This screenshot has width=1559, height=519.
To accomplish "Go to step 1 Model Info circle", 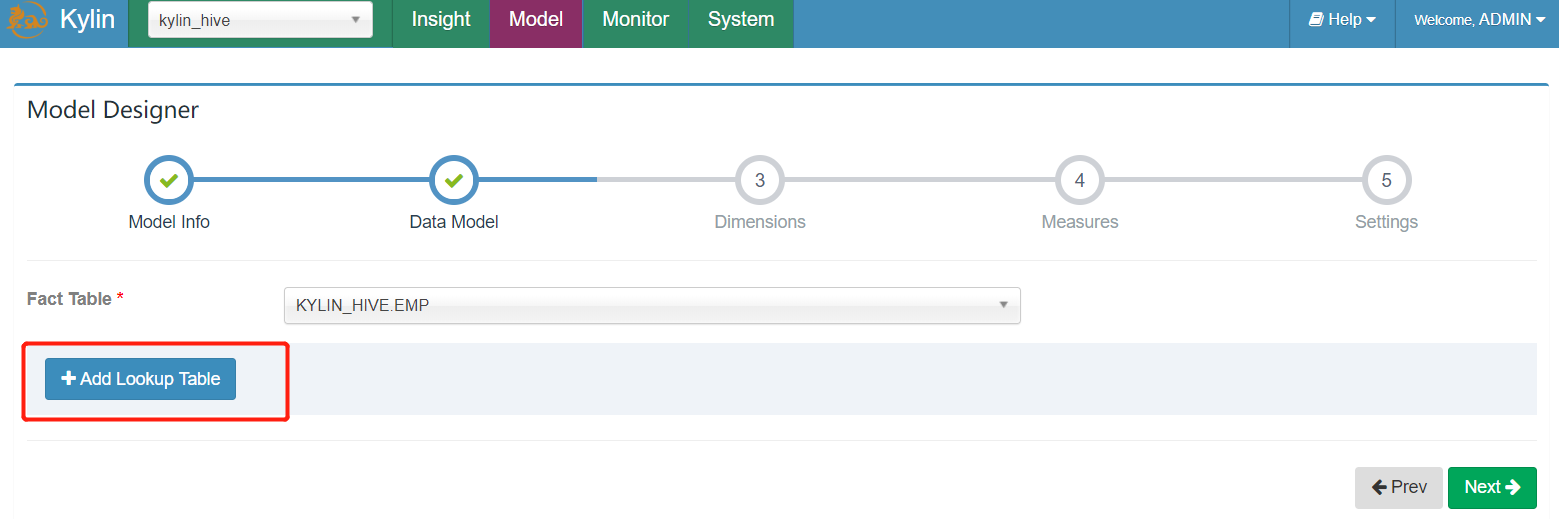I will click(169, 181).
